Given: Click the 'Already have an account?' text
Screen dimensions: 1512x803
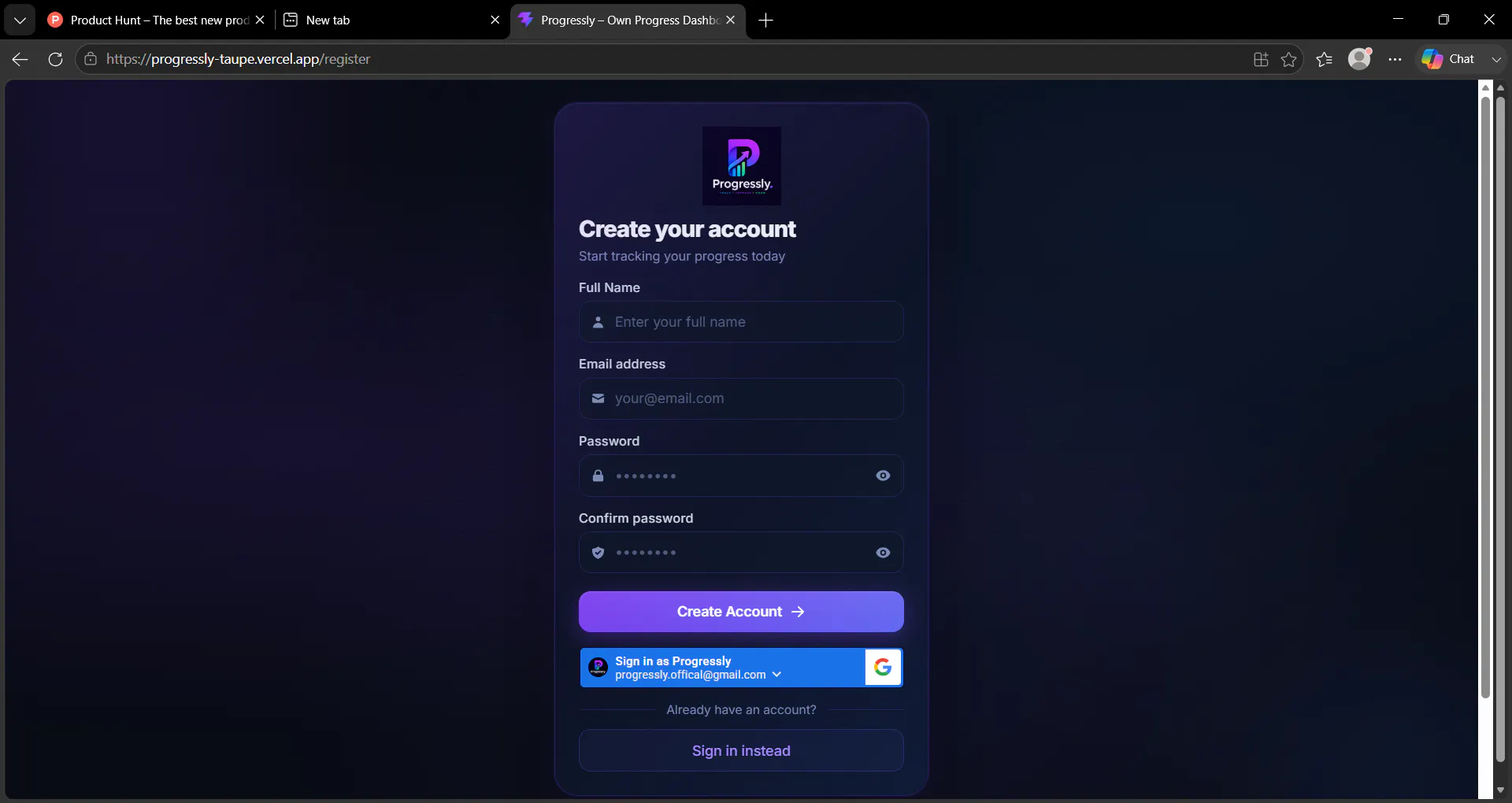Looking at the screenshot, I should point(741,710).
